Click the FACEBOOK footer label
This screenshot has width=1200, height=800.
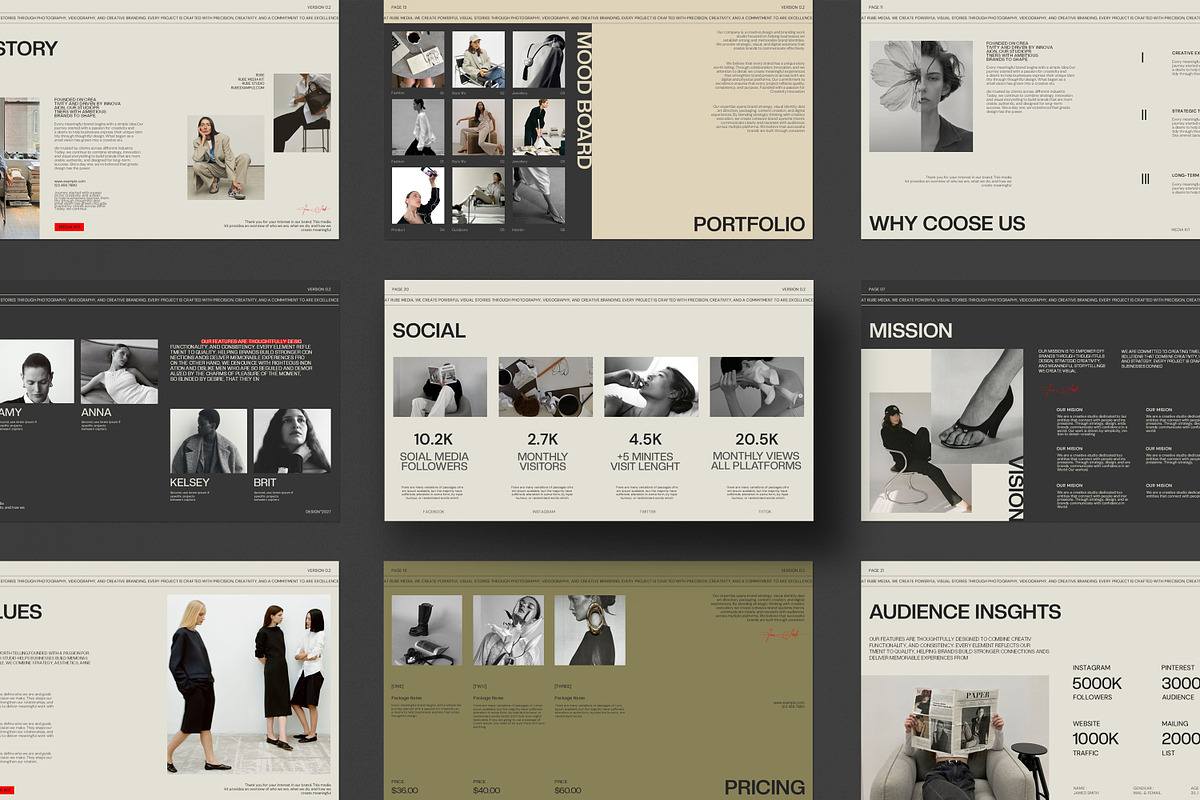(434, 511)
